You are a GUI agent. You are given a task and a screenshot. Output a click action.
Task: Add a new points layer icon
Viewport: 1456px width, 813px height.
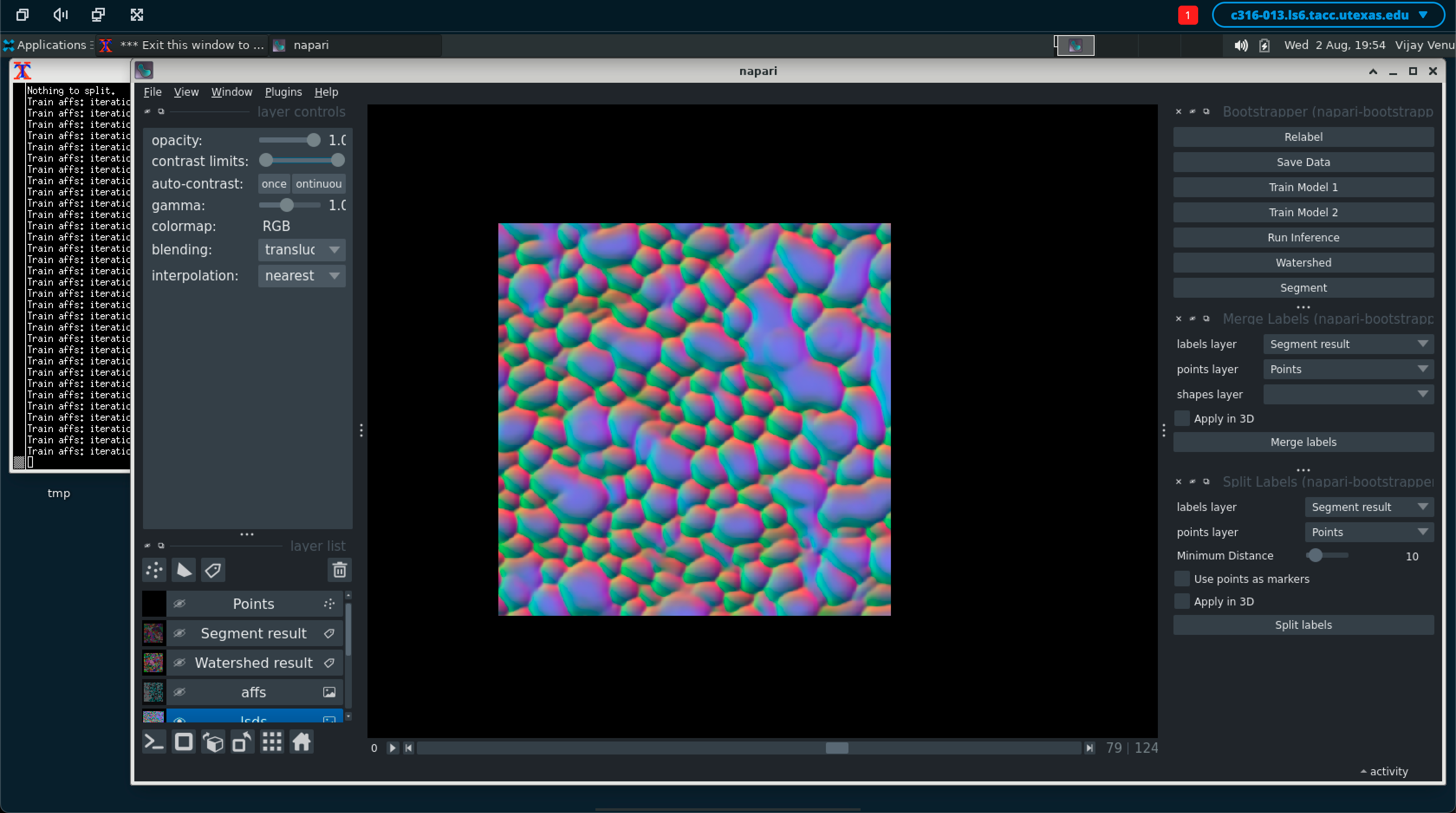[x=154, y=570]
